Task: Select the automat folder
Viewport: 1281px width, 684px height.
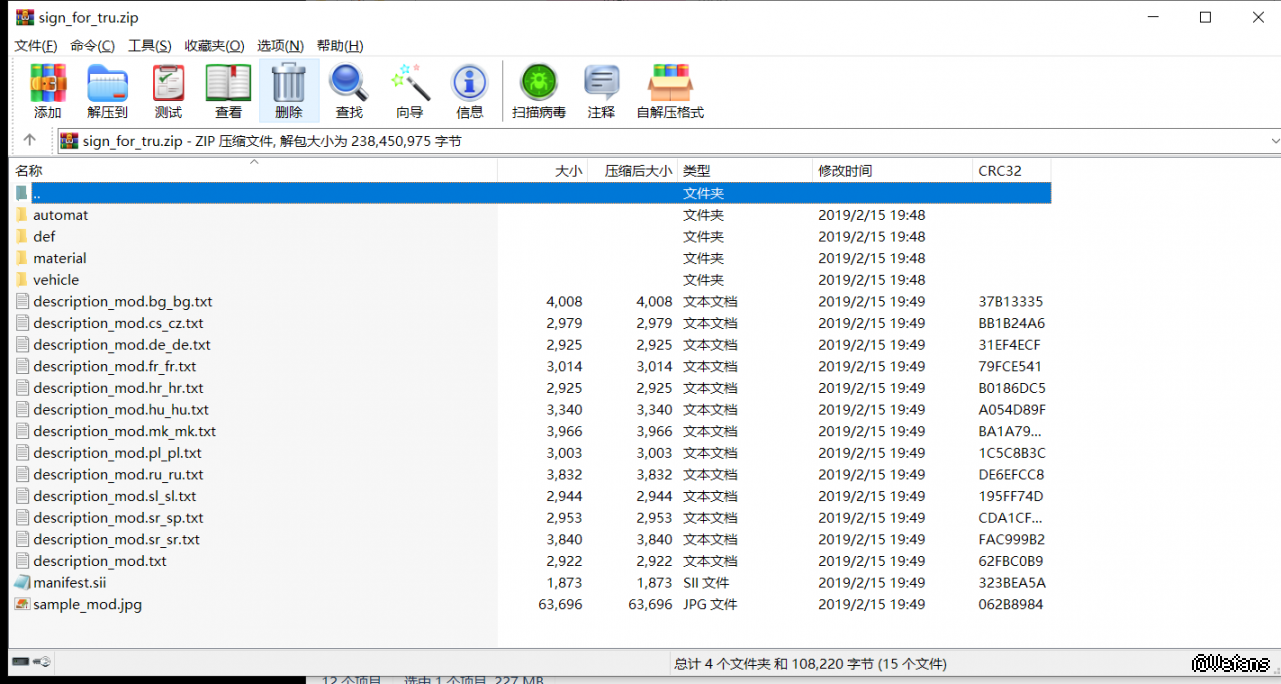Action: (x=60, y=215)
